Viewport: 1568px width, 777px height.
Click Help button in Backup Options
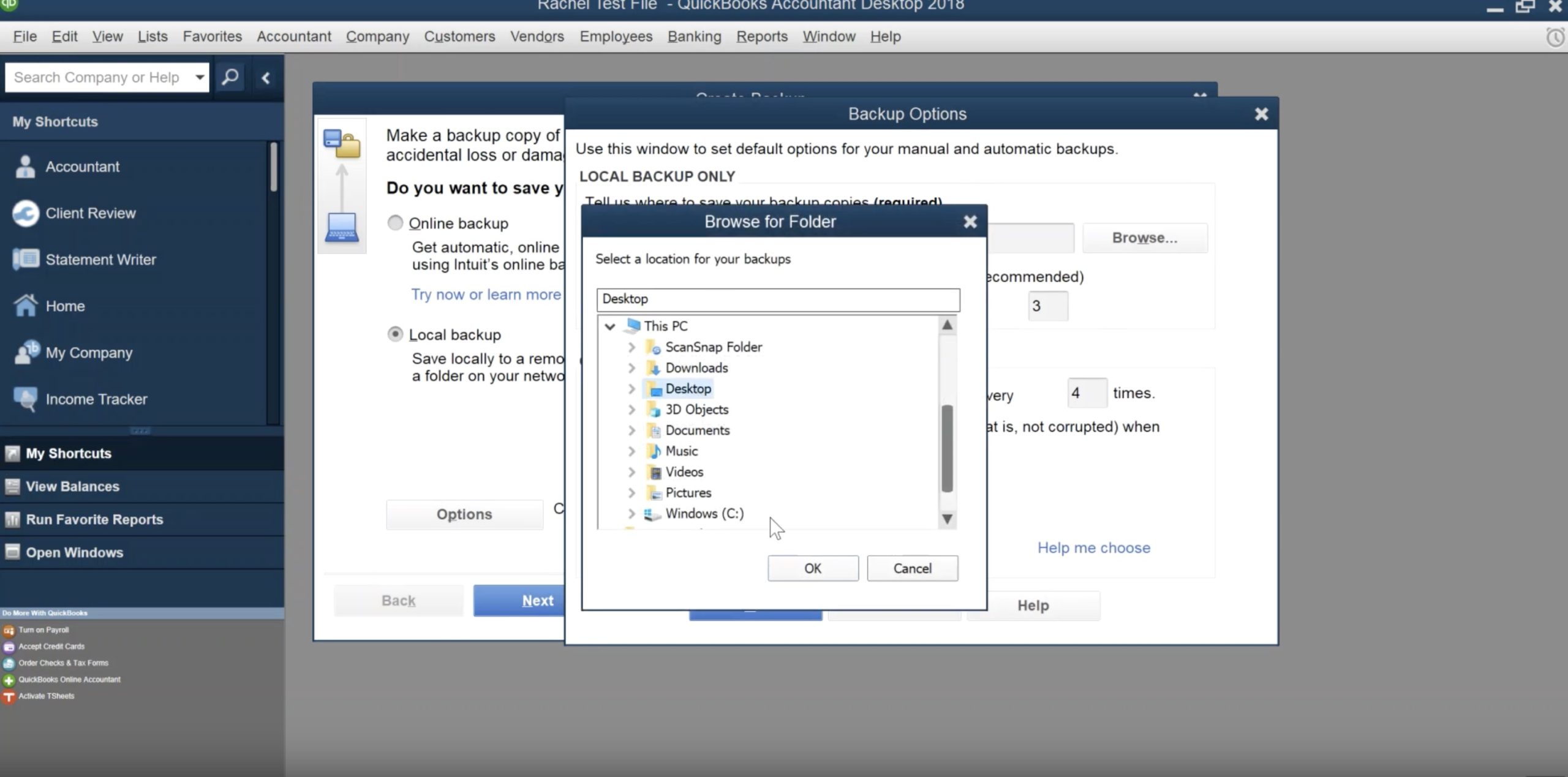pyautogui.click(x=1033, y=606)
